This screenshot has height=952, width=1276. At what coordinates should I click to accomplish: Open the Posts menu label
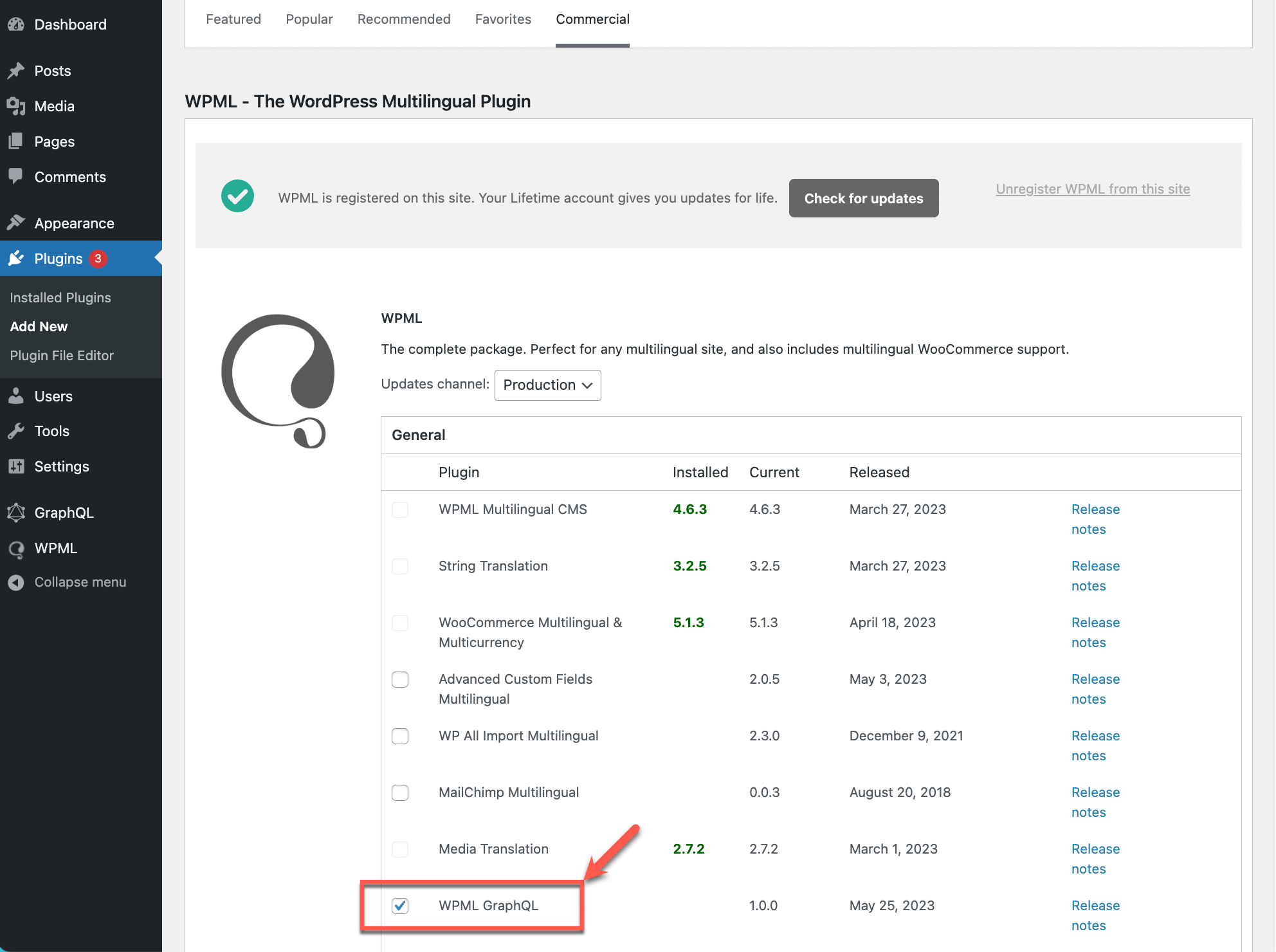pos(53,71)
